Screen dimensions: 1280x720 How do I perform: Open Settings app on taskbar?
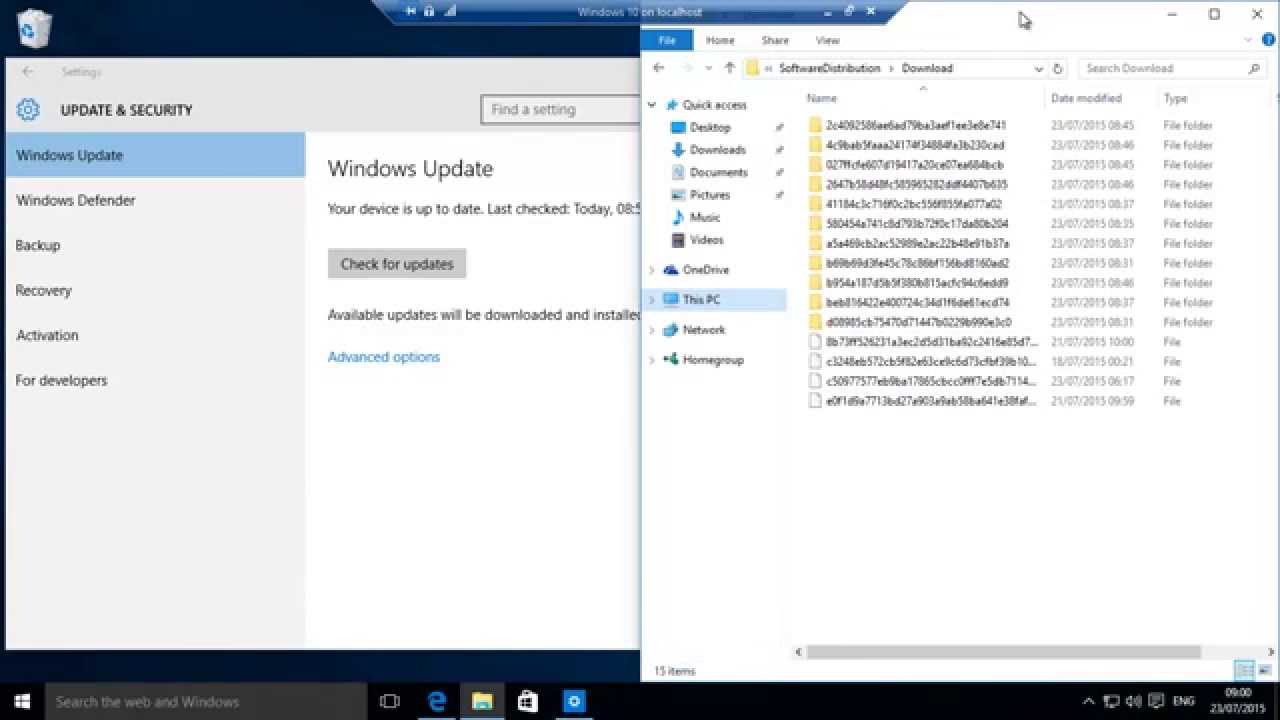click(574, 701)
